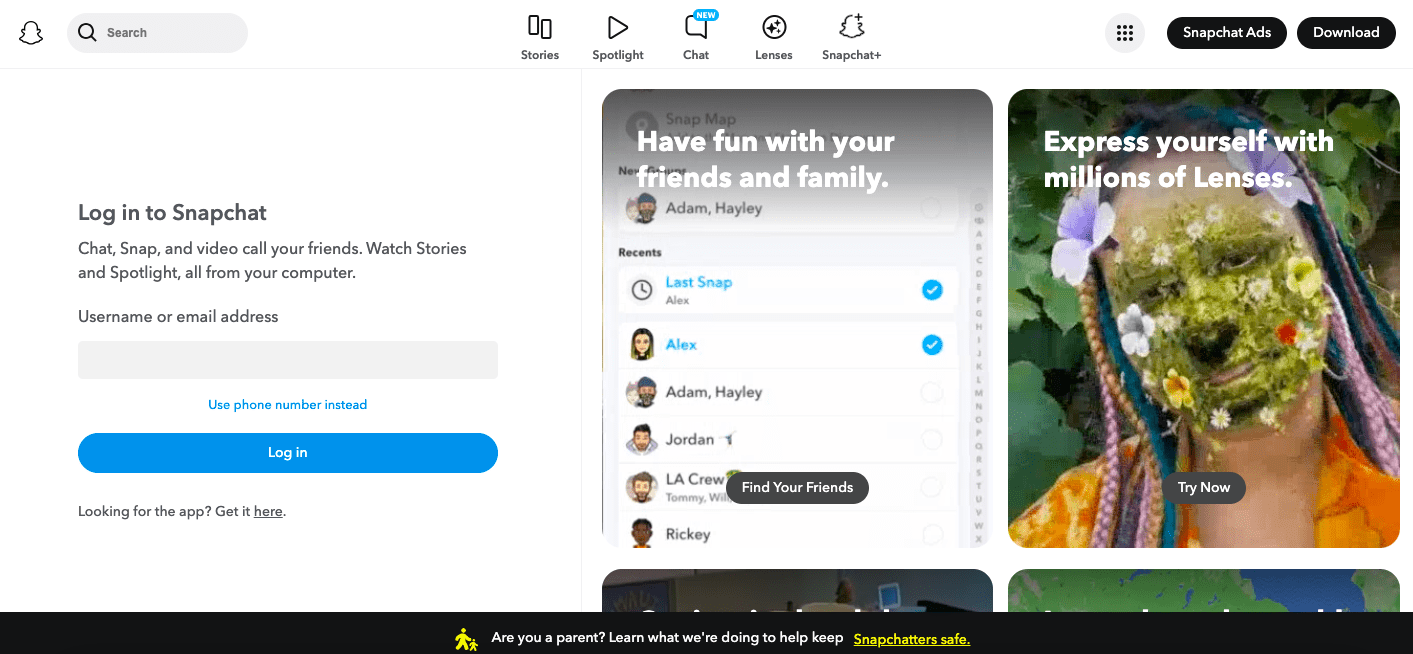
Task: Click the Snapchat Ads button
Action: tap(1227, 33)
